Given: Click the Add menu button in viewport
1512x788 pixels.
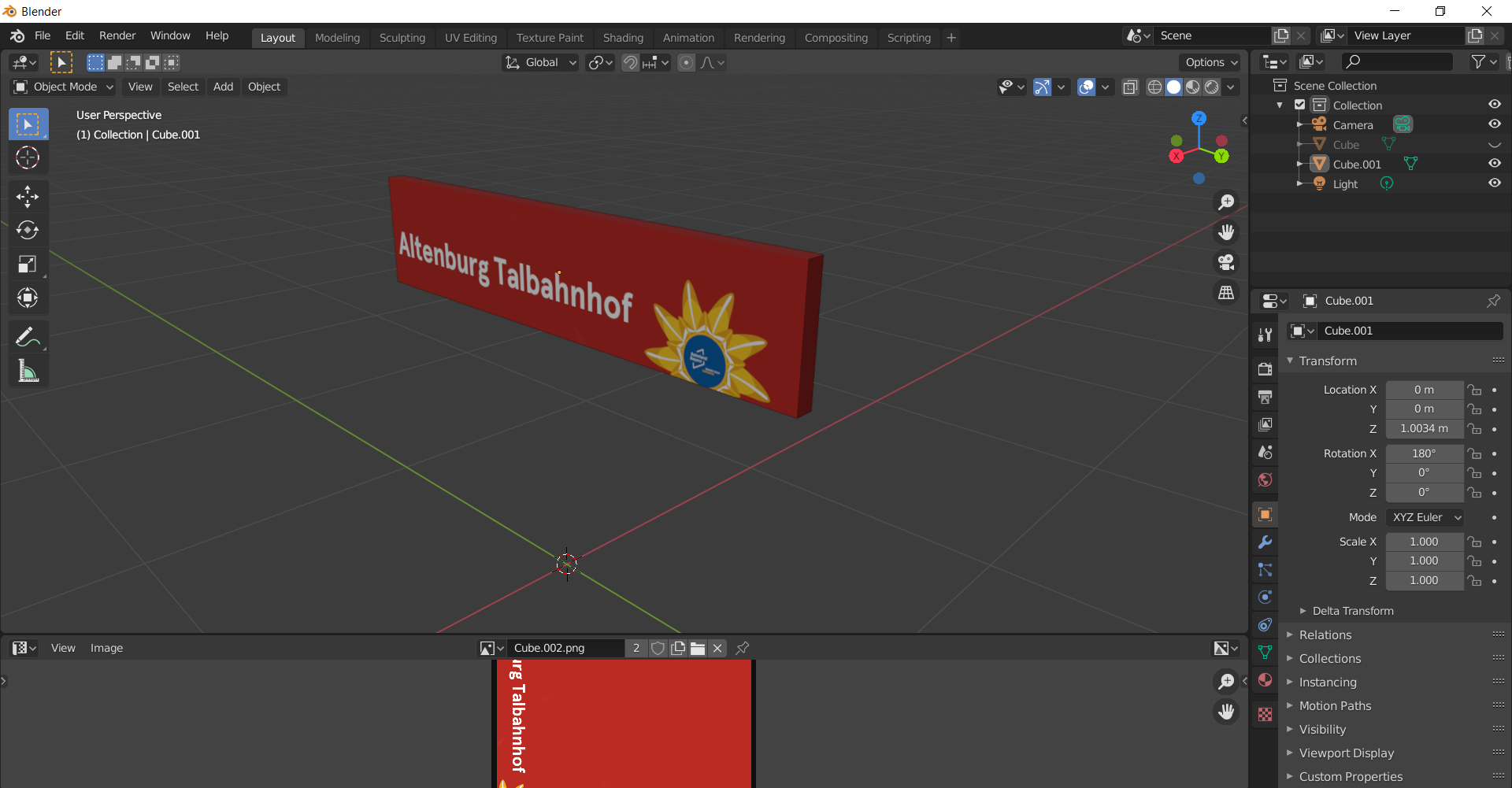Looking at the screenshot, I should click(223, 87).
